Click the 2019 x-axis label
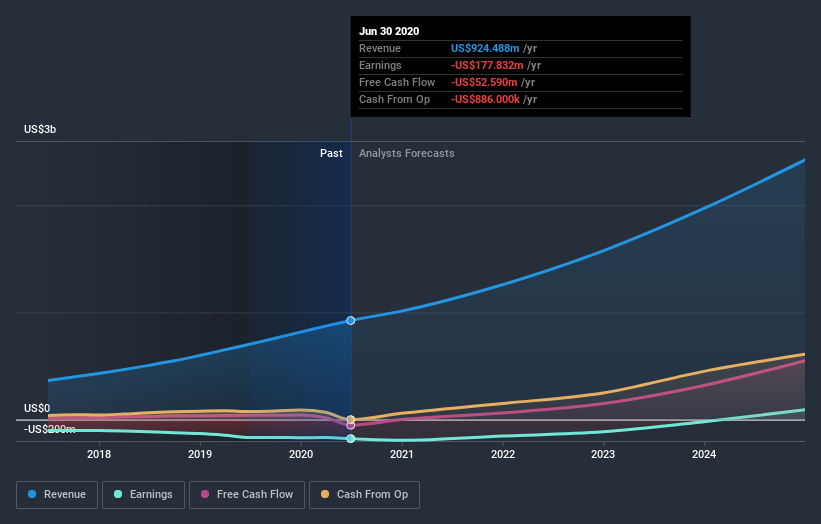This screenshot has width=821, height=524. (200, 454)
